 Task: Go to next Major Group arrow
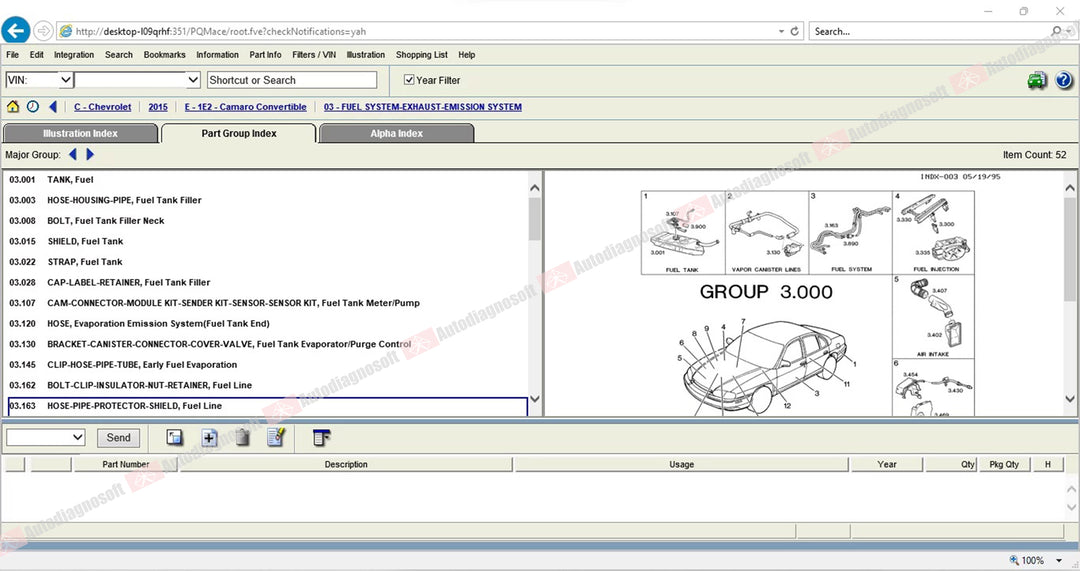[90, 154]
